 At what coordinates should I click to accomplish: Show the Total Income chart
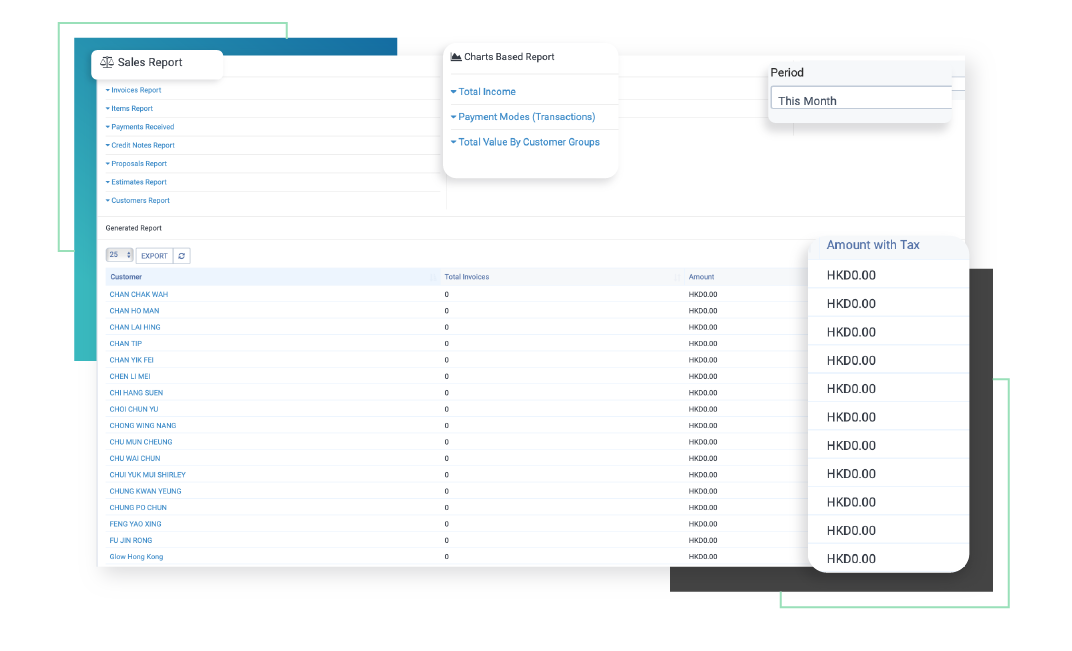[486, 91]
